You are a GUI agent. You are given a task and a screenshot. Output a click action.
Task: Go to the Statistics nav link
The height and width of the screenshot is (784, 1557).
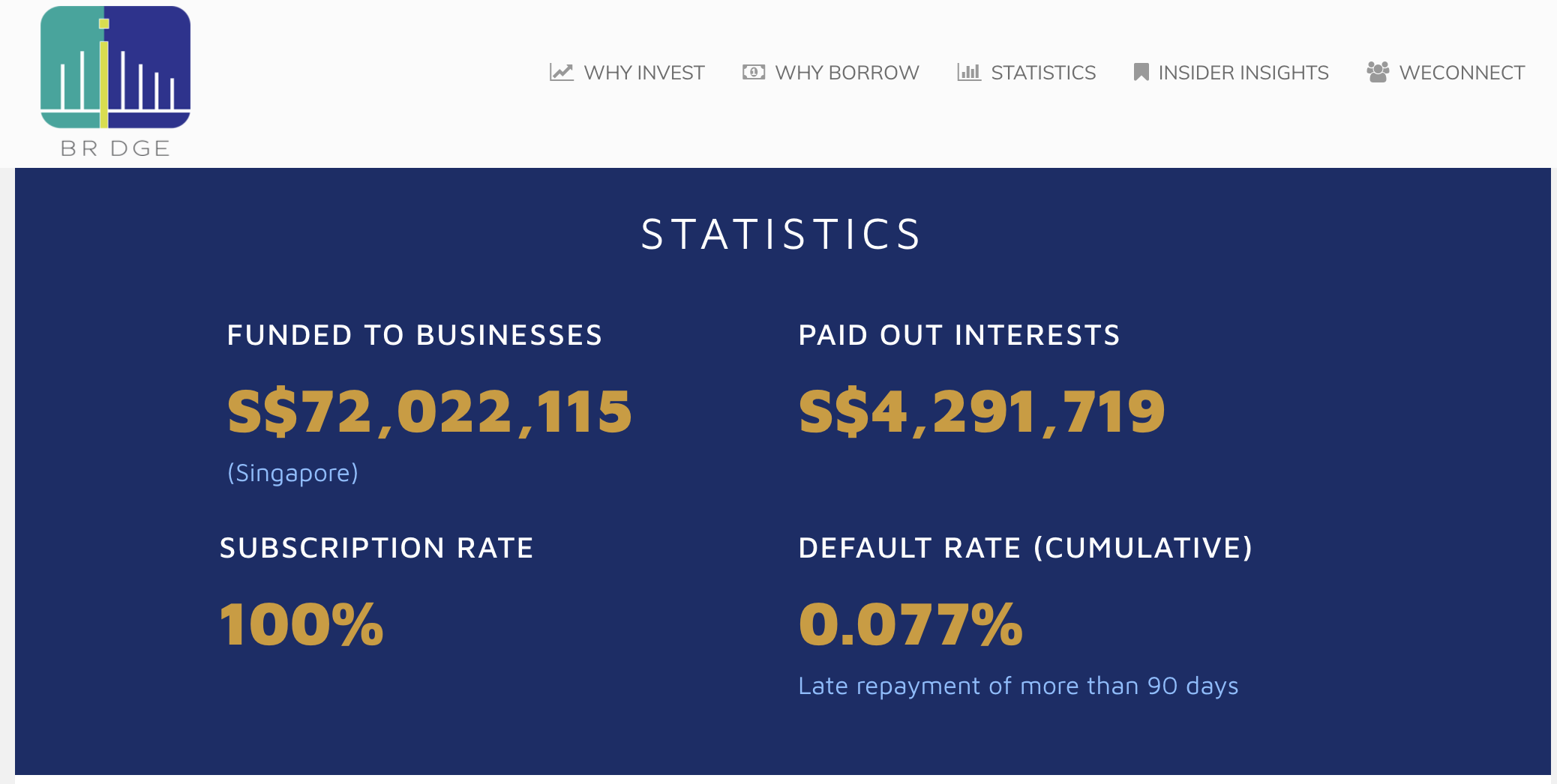(1042, 73)
